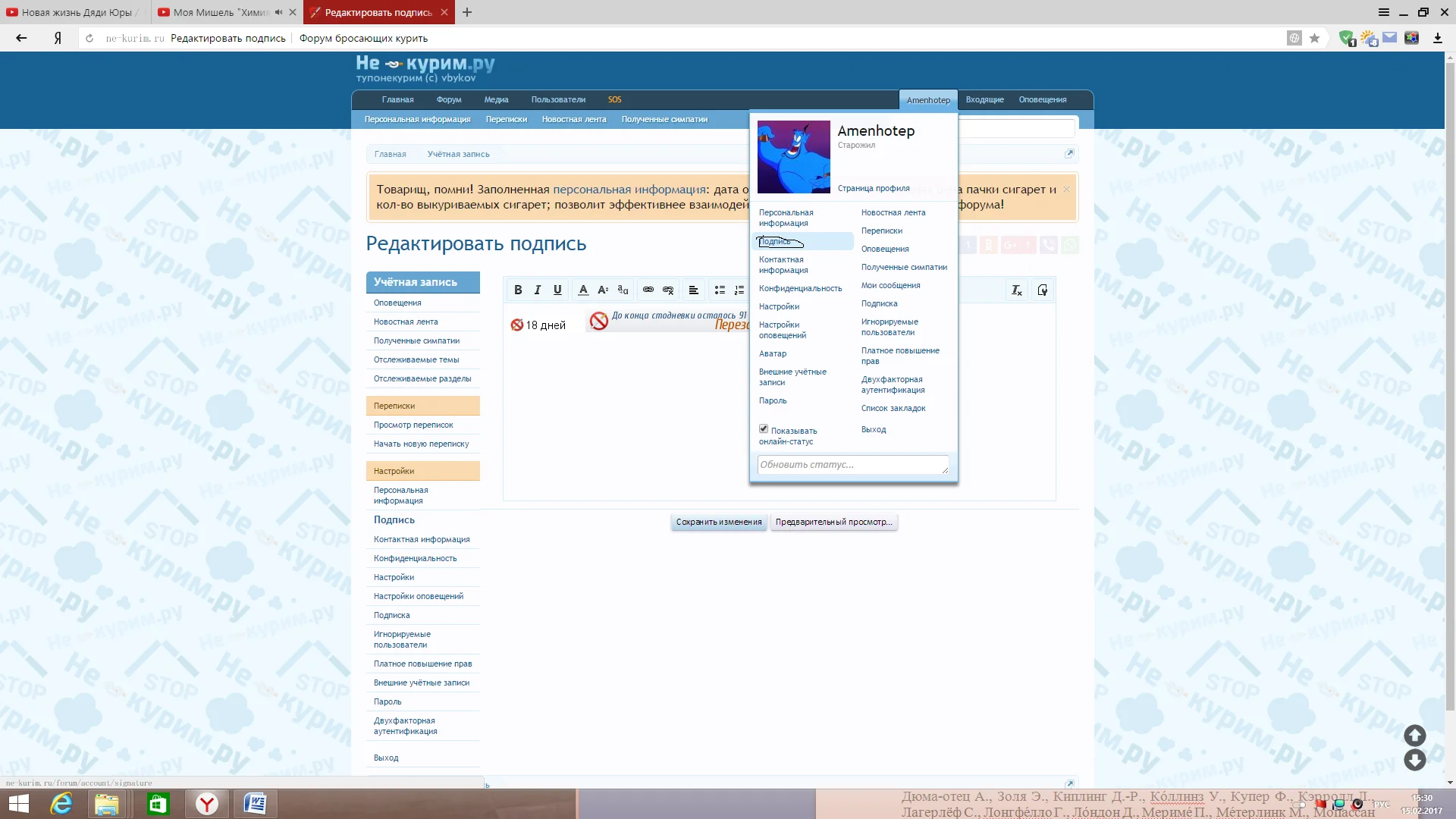This screenshot has width=1456, height=819.
Task: Click font family icon in toolbar
Action: (x=623, y=290)
